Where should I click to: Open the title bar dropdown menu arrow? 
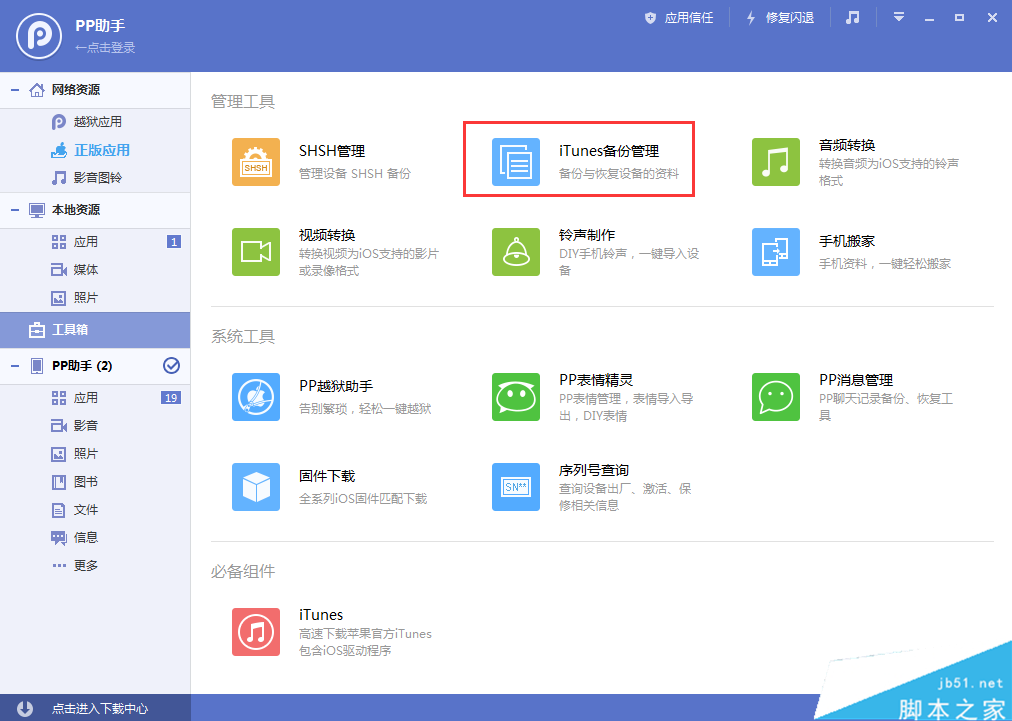(899, 17)
